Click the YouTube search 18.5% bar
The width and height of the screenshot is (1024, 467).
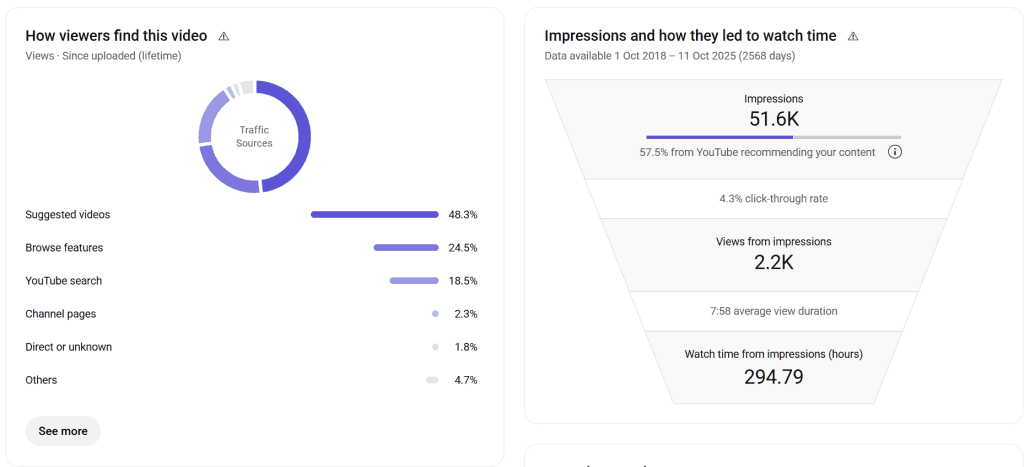pyautogui.click(x=414, y=281)
